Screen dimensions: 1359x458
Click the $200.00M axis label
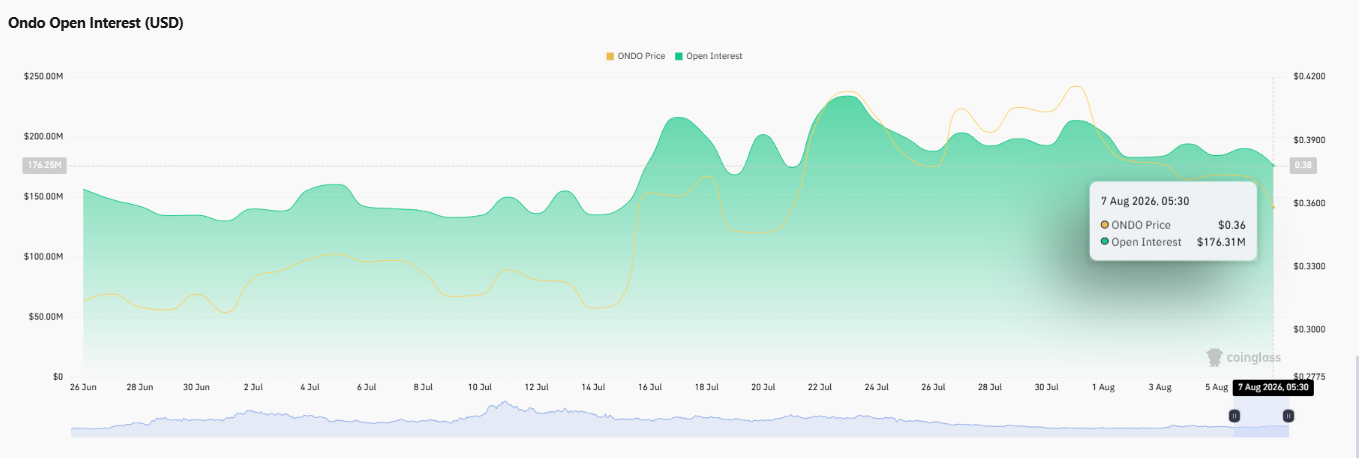[x=43, y=136]
